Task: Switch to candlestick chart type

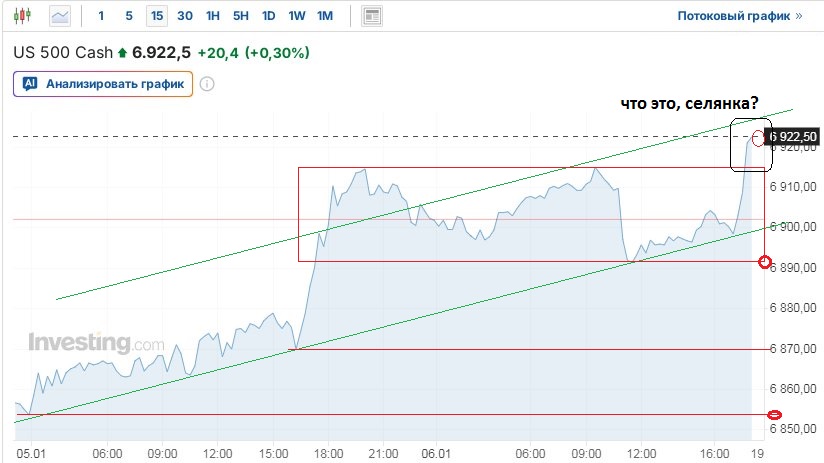Action: 24,16
